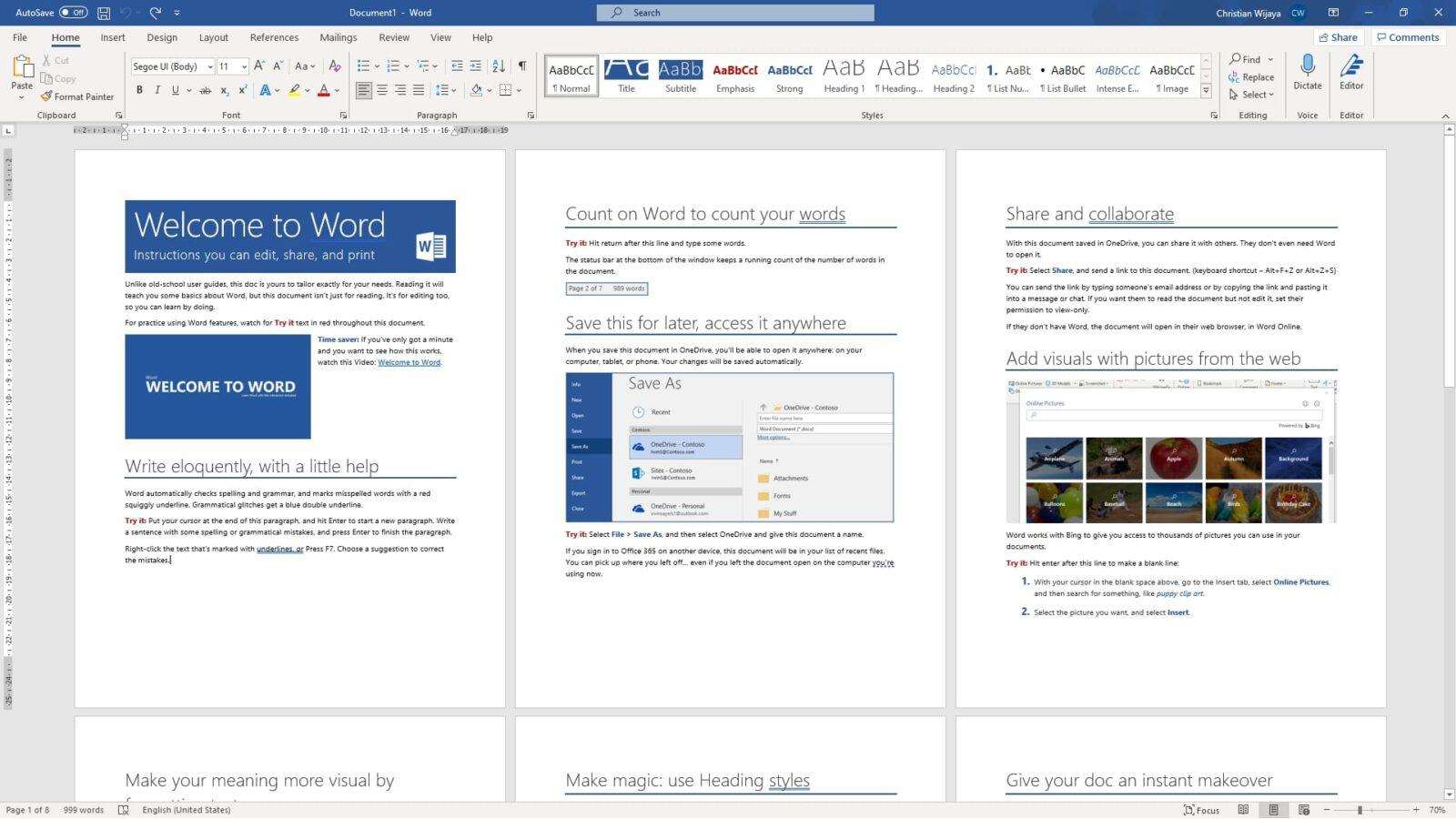Enable Focus mode in the status bar
1456x819 pixels.
[x=1203, y=809]
